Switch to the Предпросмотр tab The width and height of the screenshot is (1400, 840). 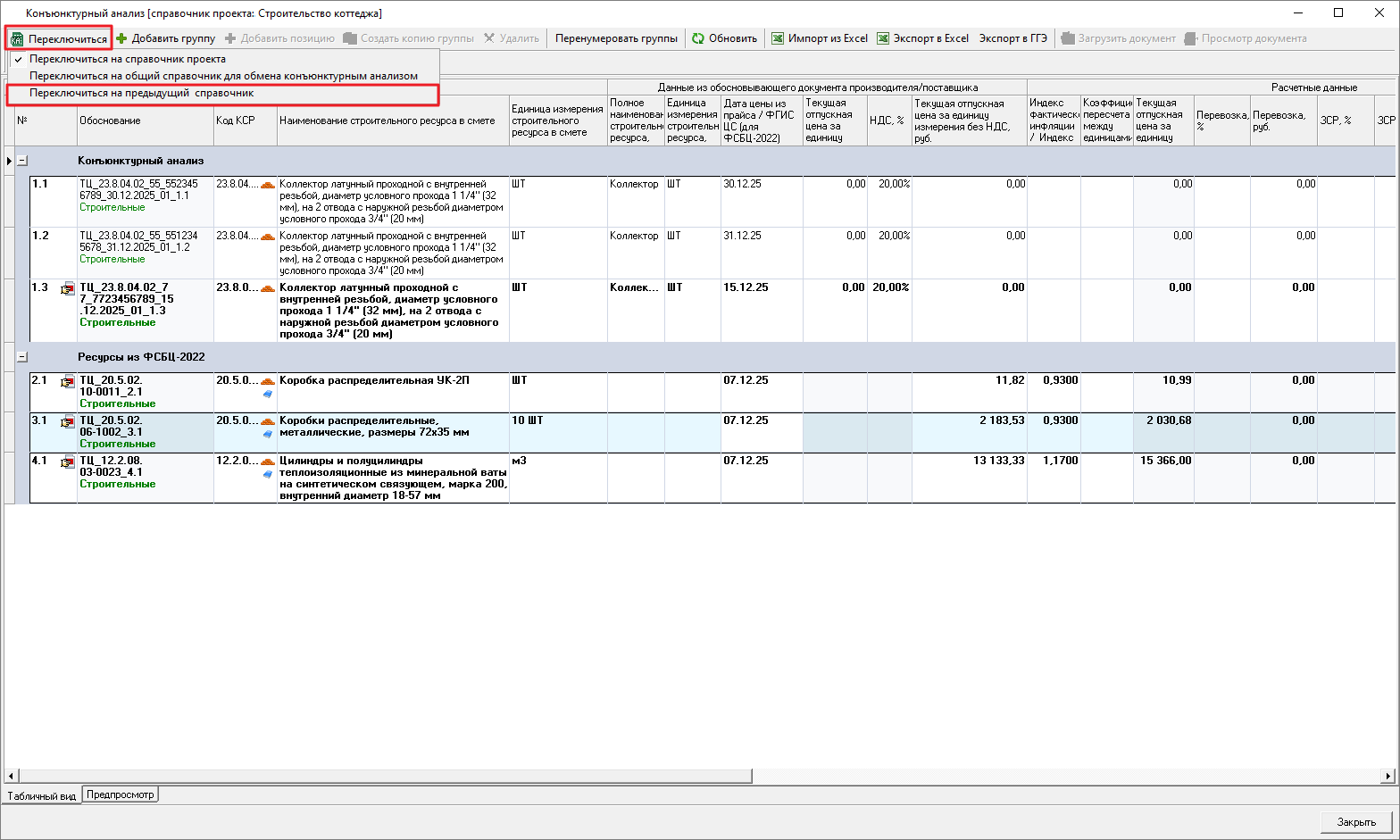120,794
